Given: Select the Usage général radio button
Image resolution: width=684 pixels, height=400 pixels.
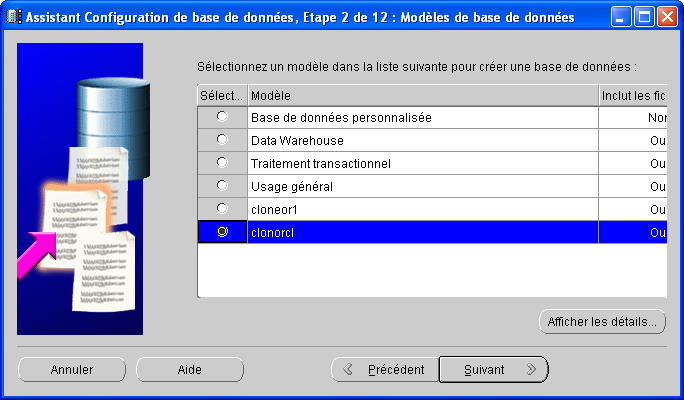Looking at the screenshot, I should (x=222, y=186).
